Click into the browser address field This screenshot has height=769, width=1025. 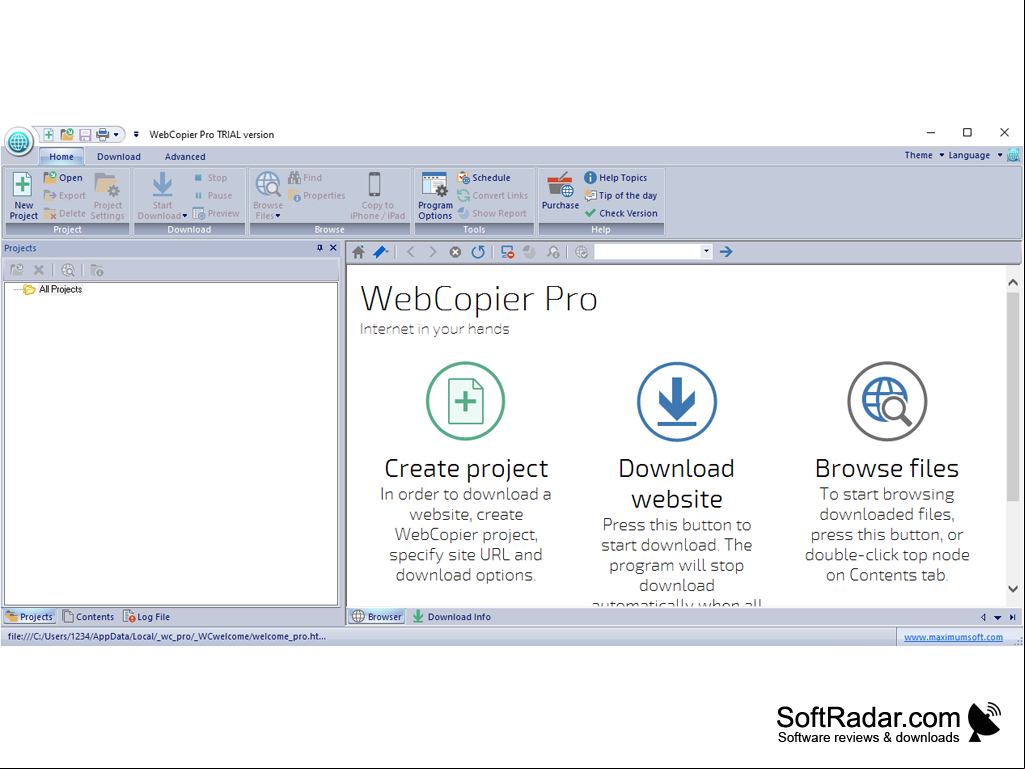click(x=647, y=252)
